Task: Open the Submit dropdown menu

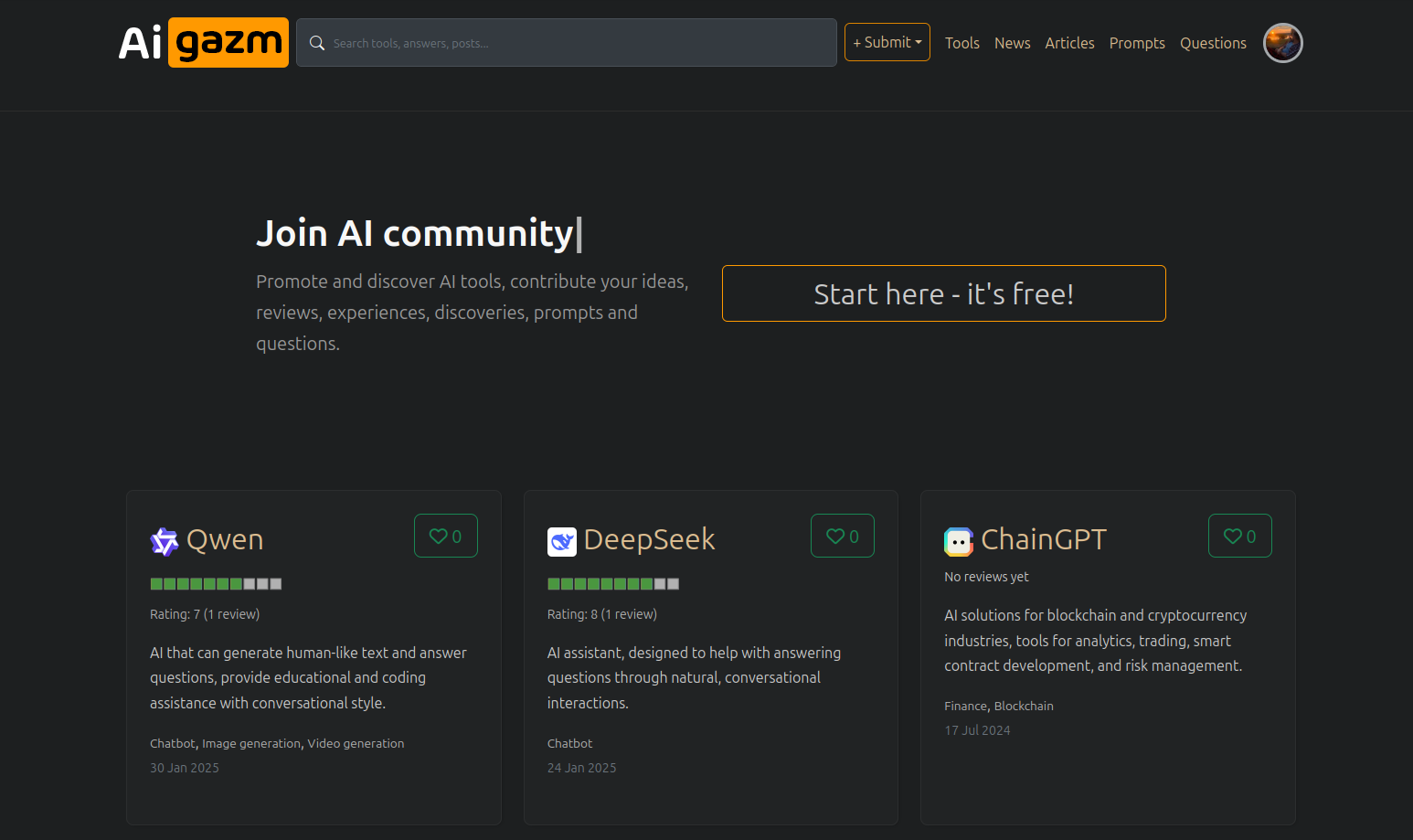Action: point(887,42)
